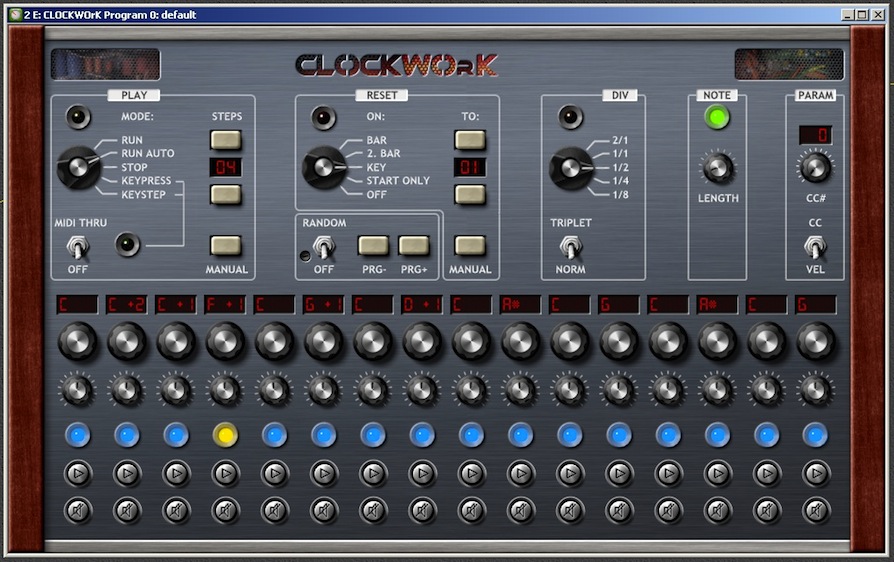Click the small LED beside the RANDOM switch

point(306,256)
